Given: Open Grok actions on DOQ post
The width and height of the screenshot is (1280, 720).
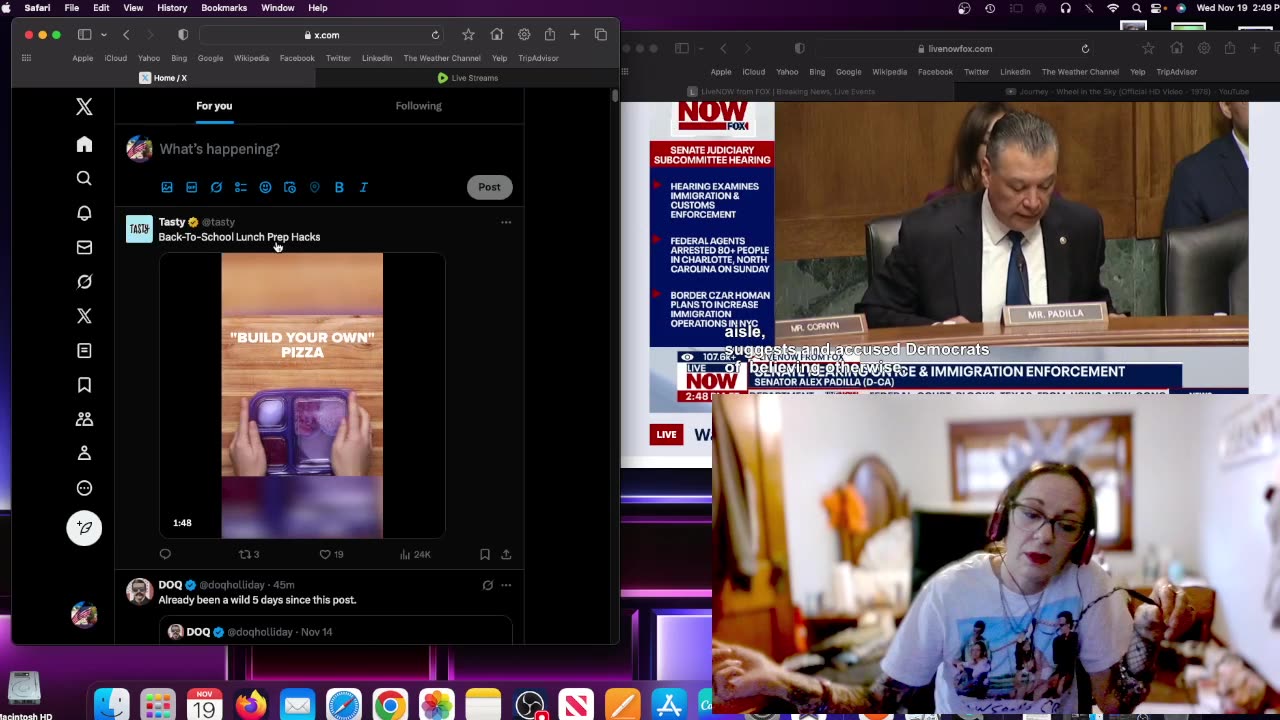Looking at the screenshot, I should pos(487,585).
